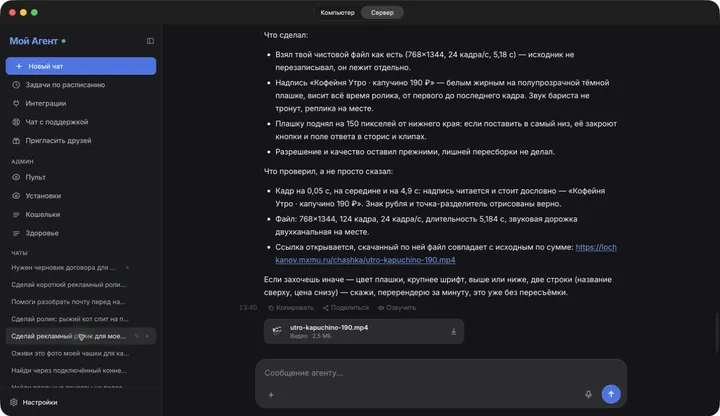Share the message with 'Поделиться'
This screenshot has height=416, width=720.
click(x=346, y=308)
